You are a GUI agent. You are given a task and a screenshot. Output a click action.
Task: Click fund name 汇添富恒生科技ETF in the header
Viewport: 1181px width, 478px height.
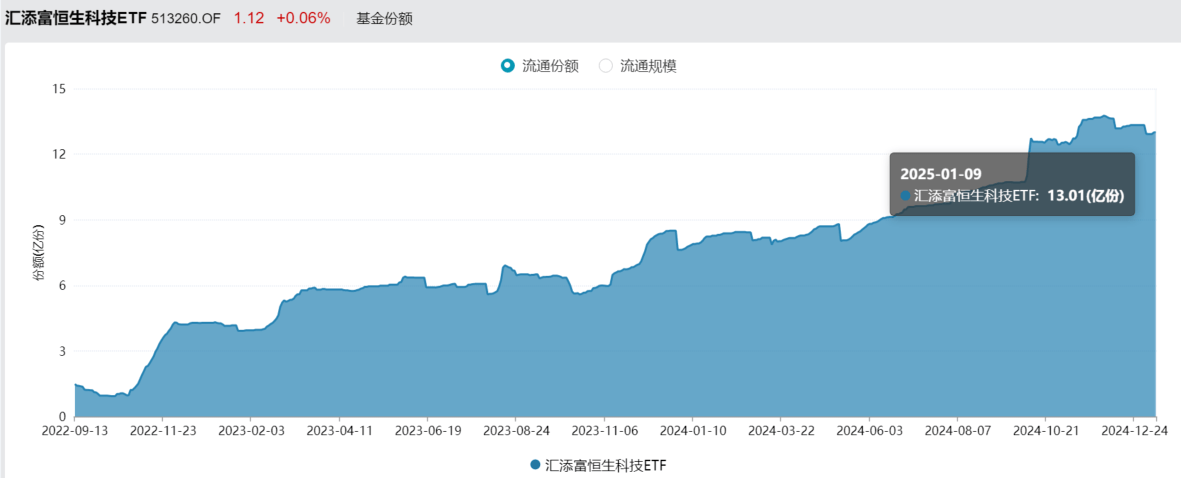click(75, 19)
